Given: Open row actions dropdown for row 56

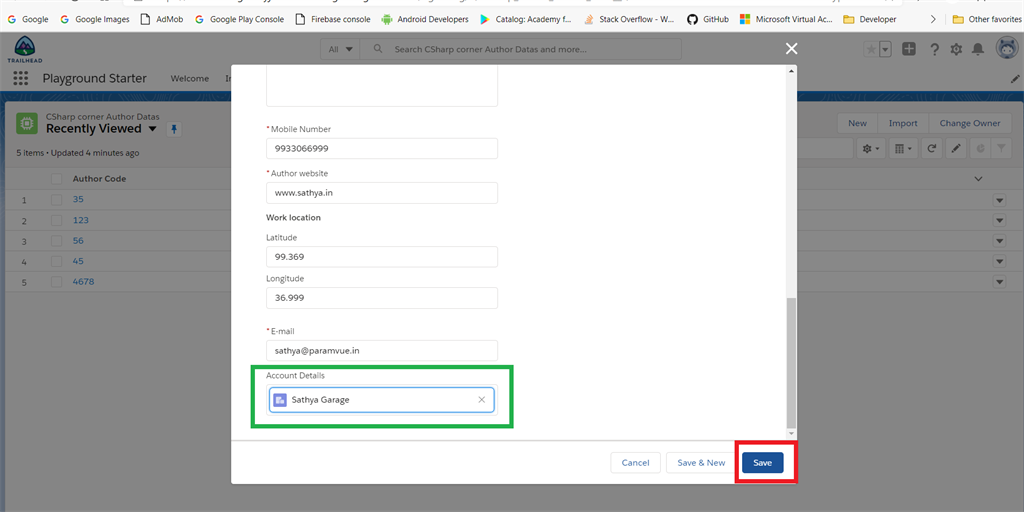Looking at the screenshot, I should (999, 241).
